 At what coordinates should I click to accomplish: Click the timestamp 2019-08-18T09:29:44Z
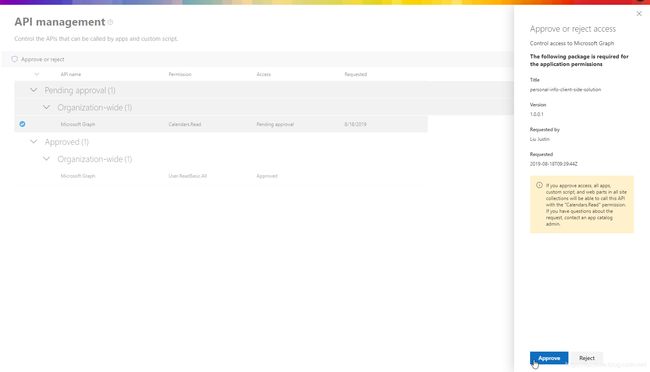[553, 164]
